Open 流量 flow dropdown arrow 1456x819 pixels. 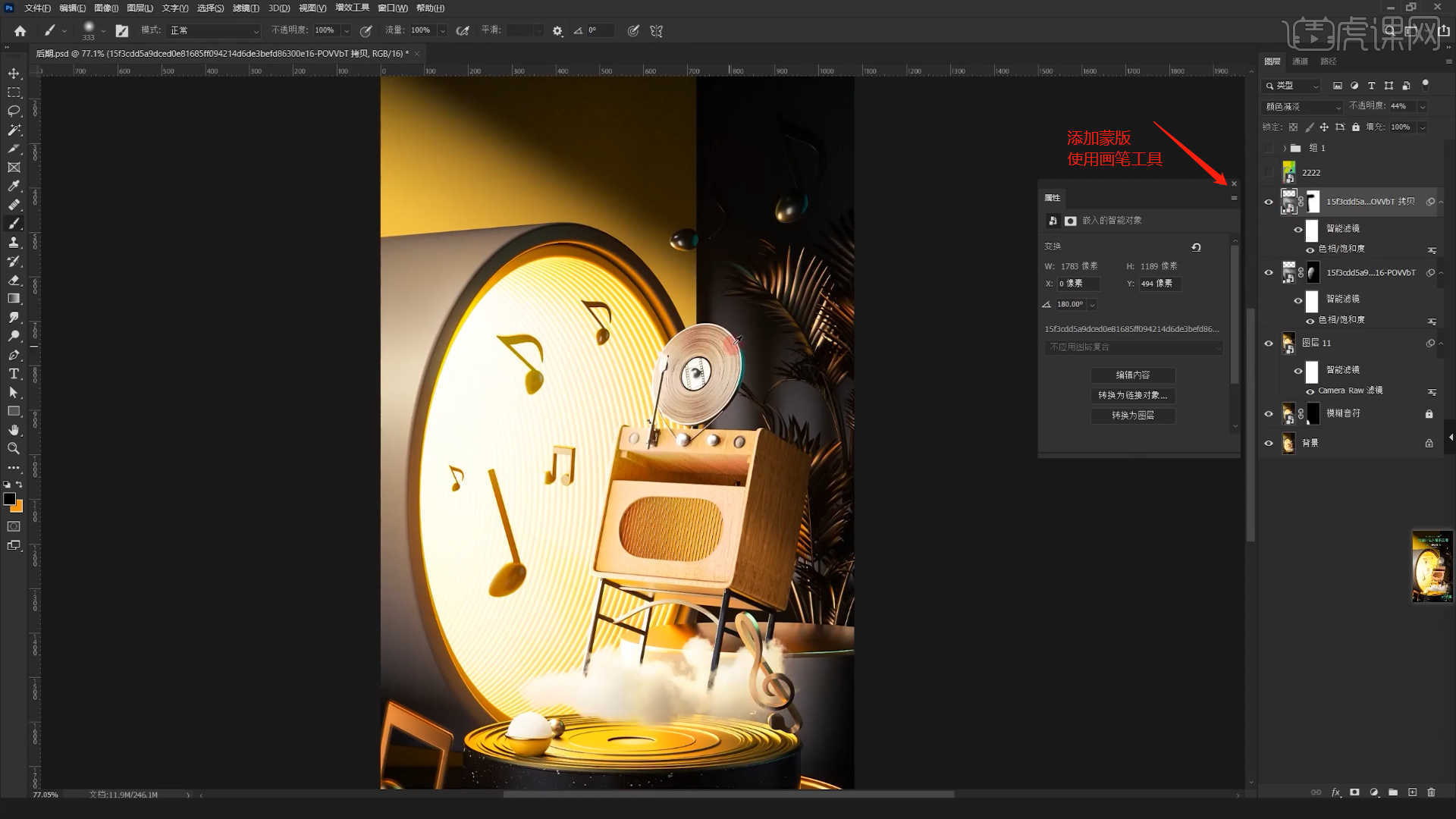(x=442, y=31)
